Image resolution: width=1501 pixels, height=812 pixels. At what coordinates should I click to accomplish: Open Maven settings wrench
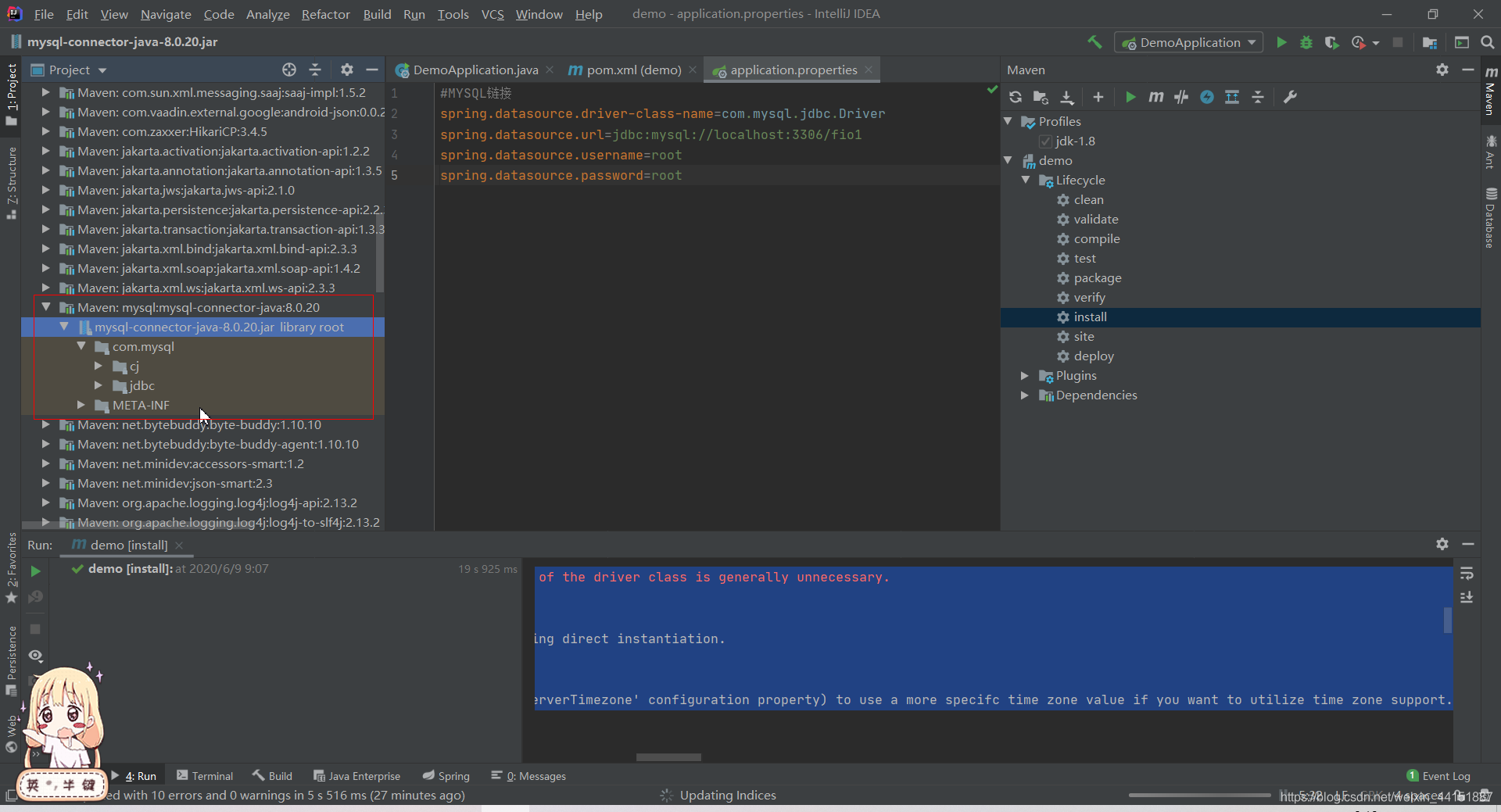(1291, 97)
